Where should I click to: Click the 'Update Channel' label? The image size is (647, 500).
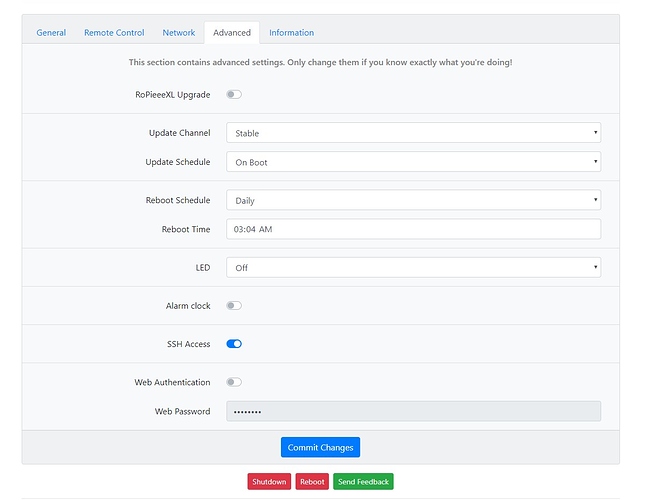coord(179,133)
